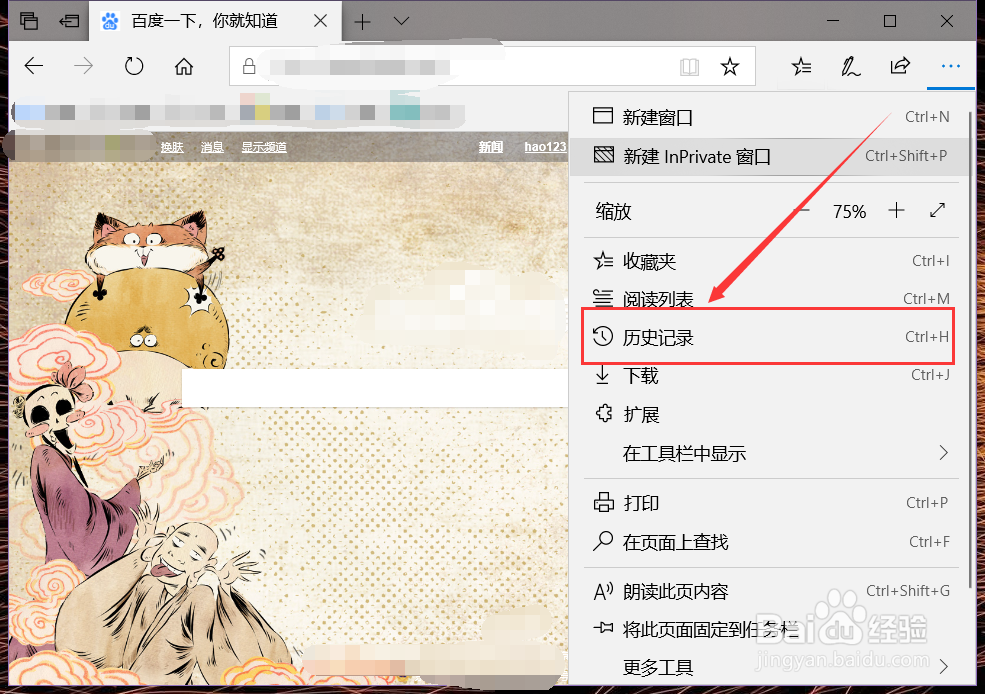Open 下载 from the menu
This screenshot has width=985, height=694.
point(772,376)
